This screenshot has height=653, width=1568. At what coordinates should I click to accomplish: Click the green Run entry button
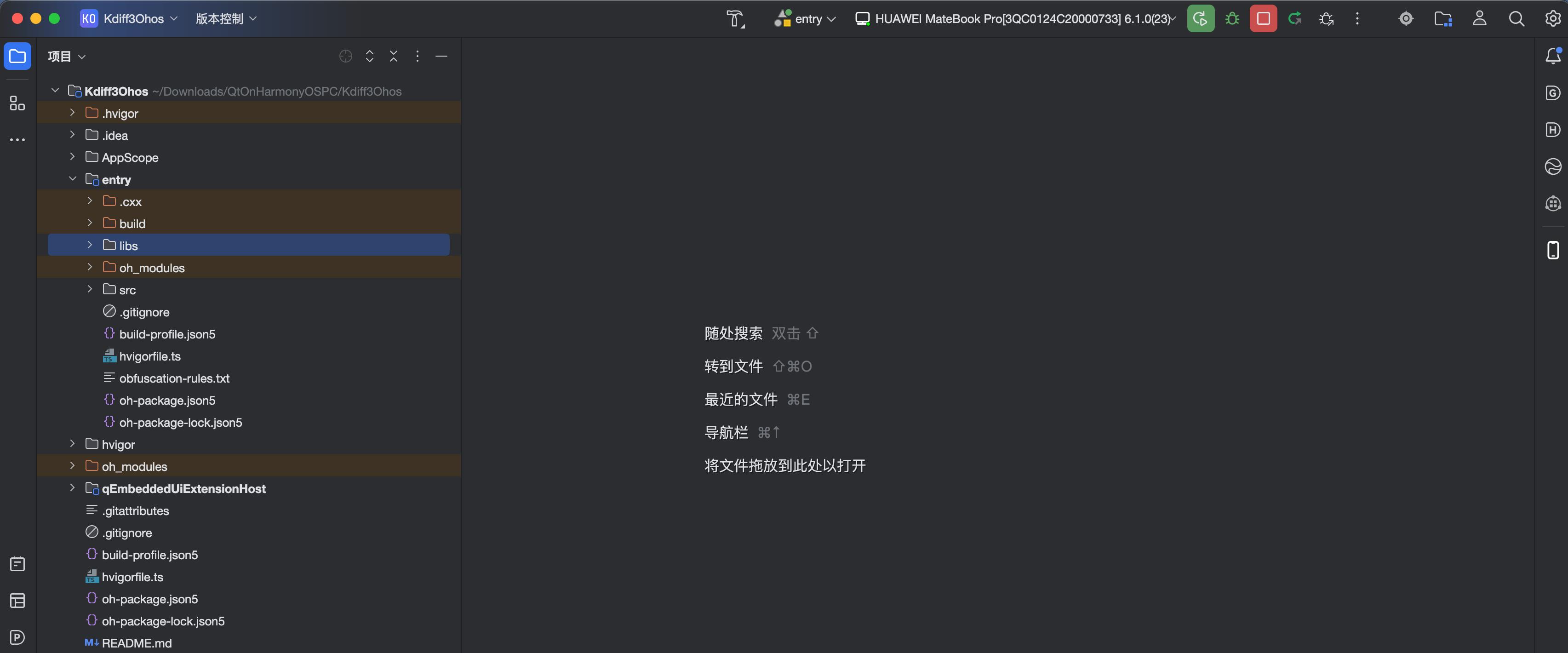click(x=1200, y=19)
